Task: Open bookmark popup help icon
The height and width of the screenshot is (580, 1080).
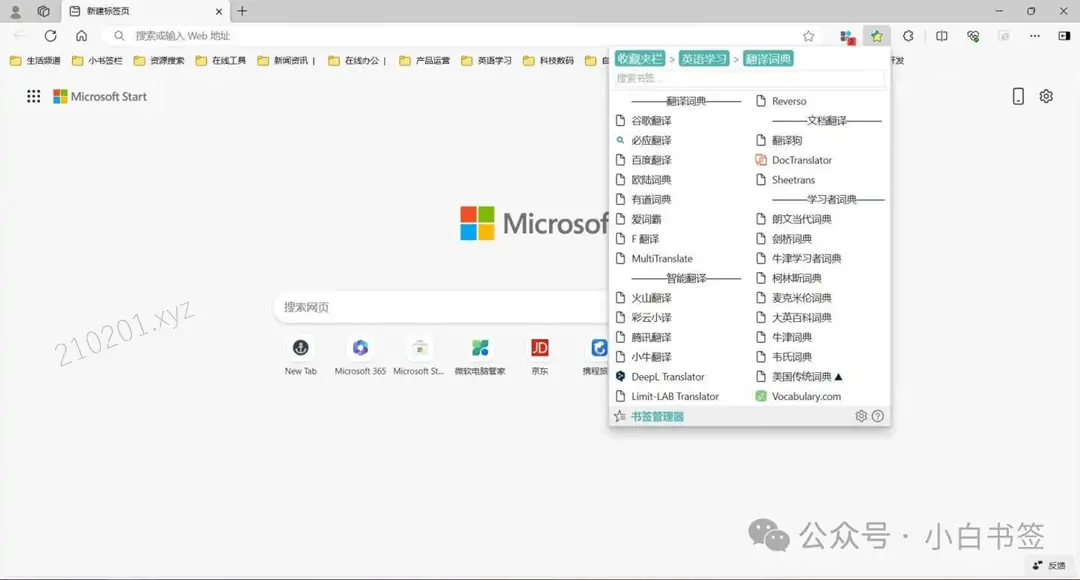Action: coord(878,416)
